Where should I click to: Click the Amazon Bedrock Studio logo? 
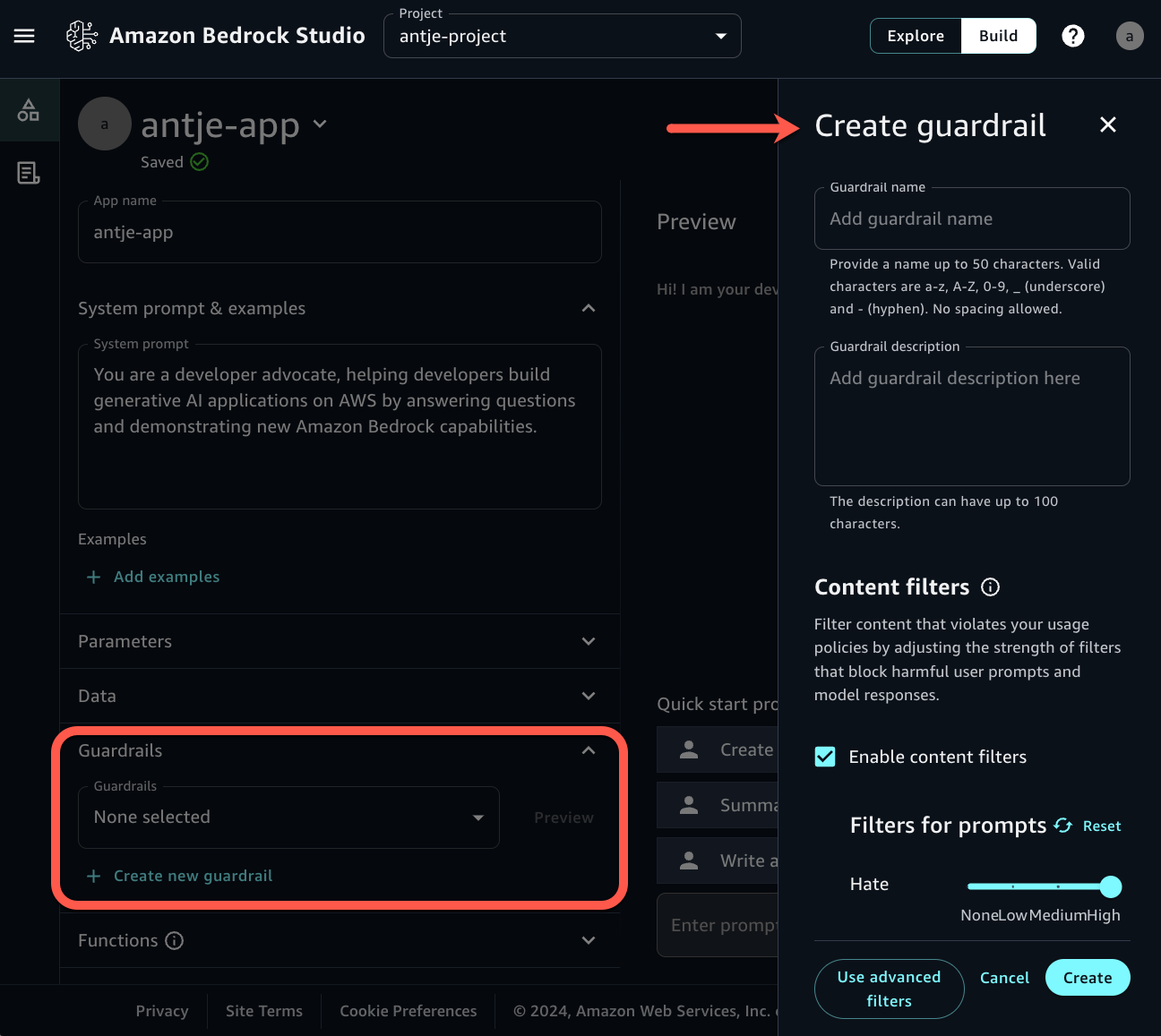point(82,36)
